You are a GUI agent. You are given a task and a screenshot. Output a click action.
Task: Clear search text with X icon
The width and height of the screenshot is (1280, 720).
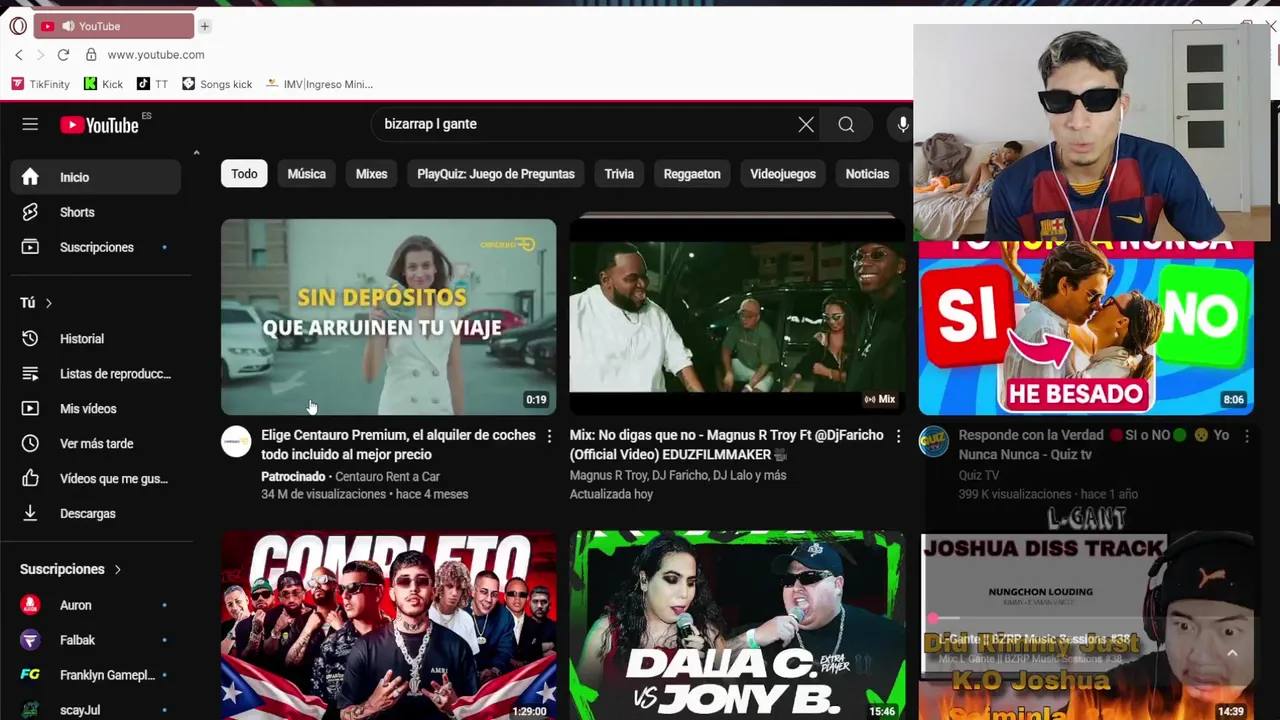806,124
